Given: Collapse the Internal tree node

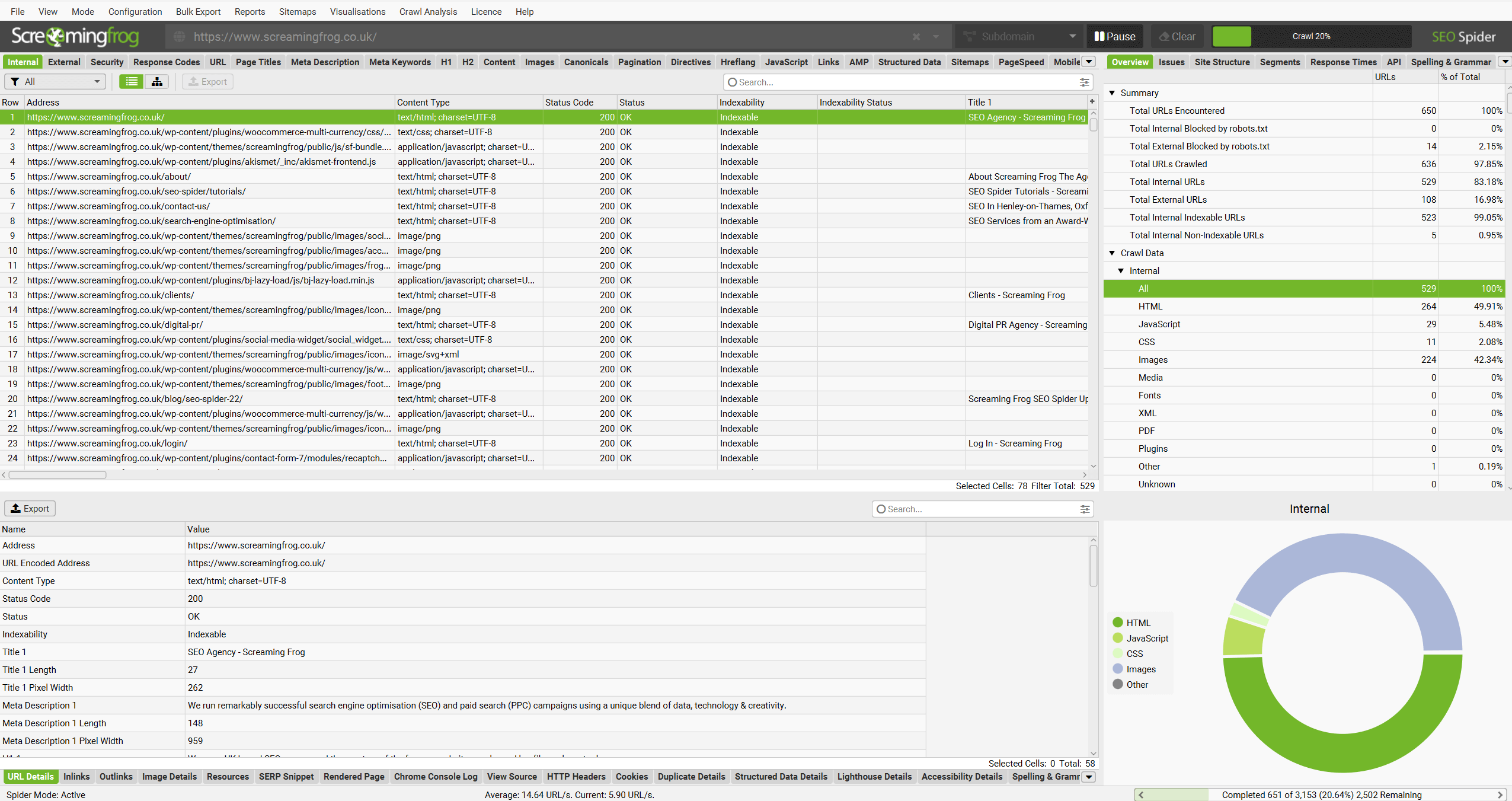Looking at the screenshot, I should (1121, 271).
